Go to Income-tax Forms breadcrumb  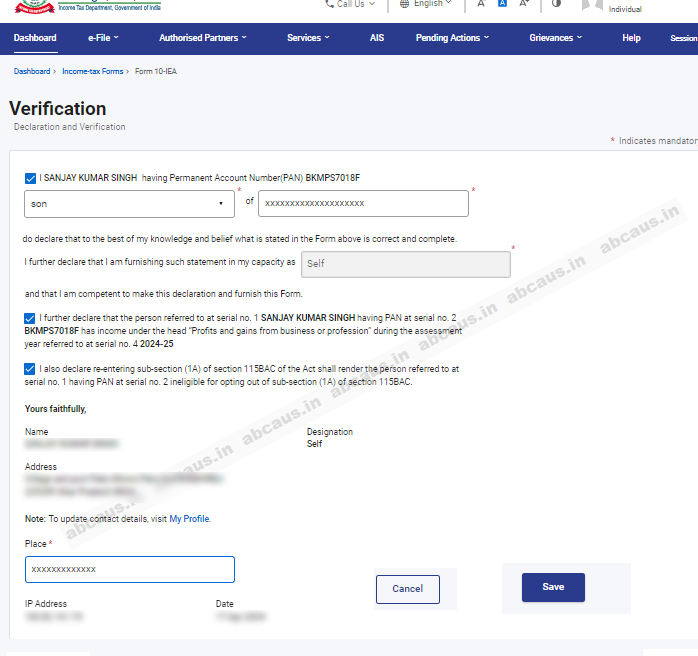(x=94, y=72)
